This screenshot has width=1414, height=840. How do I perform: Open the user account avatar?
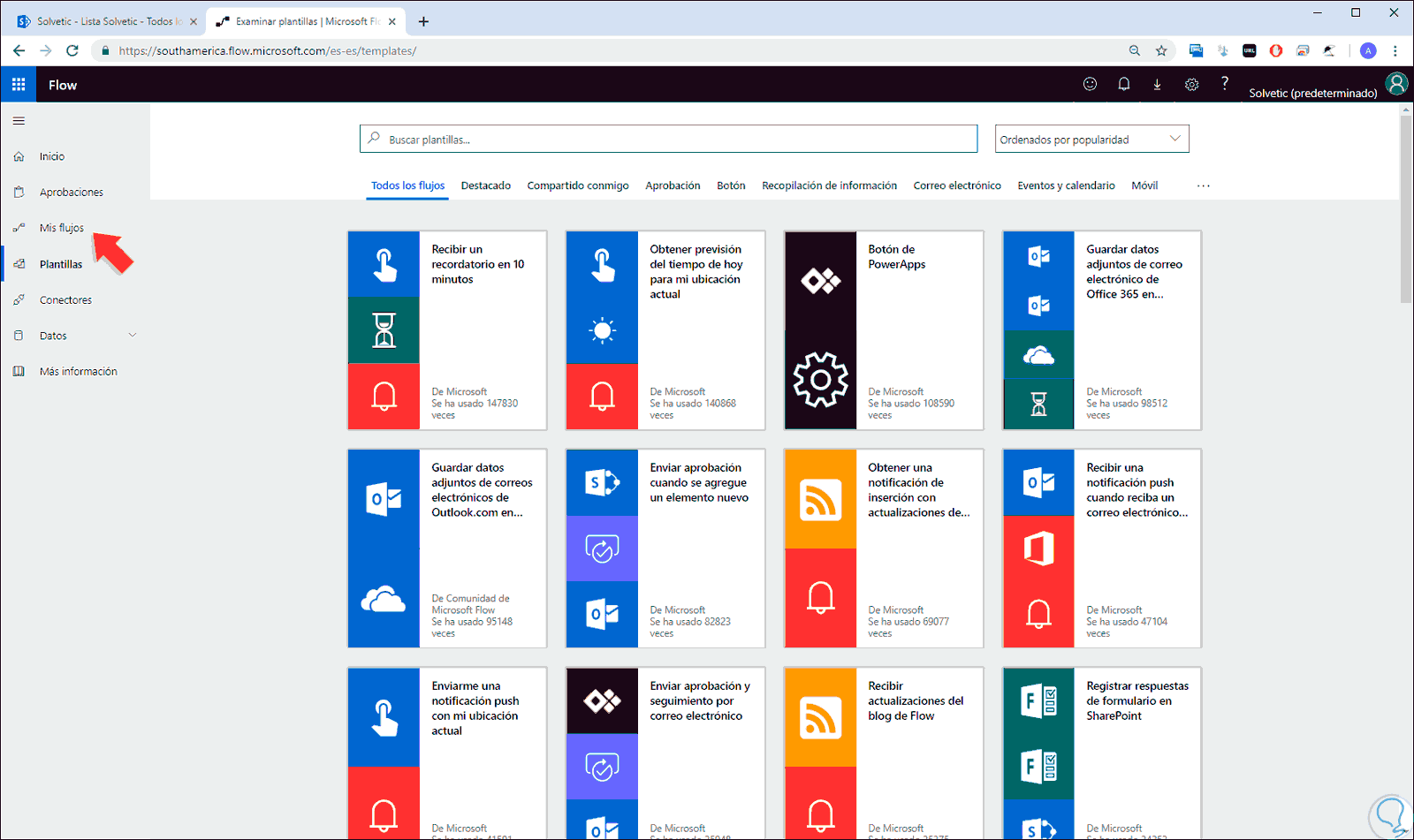click(x=1396, y=84)
